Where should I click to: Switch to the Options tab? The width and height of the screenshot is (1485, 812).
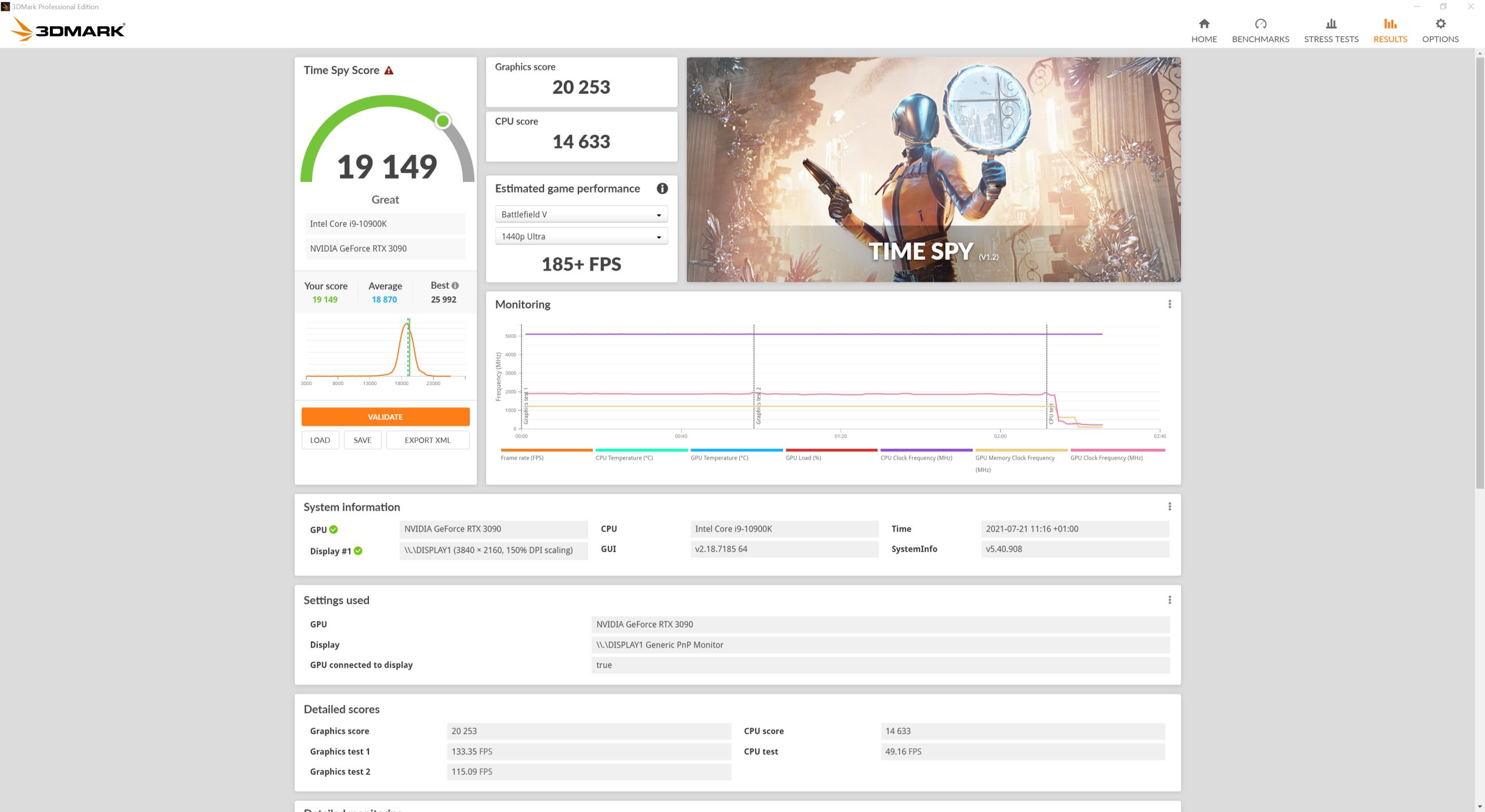coord(1440,30)
